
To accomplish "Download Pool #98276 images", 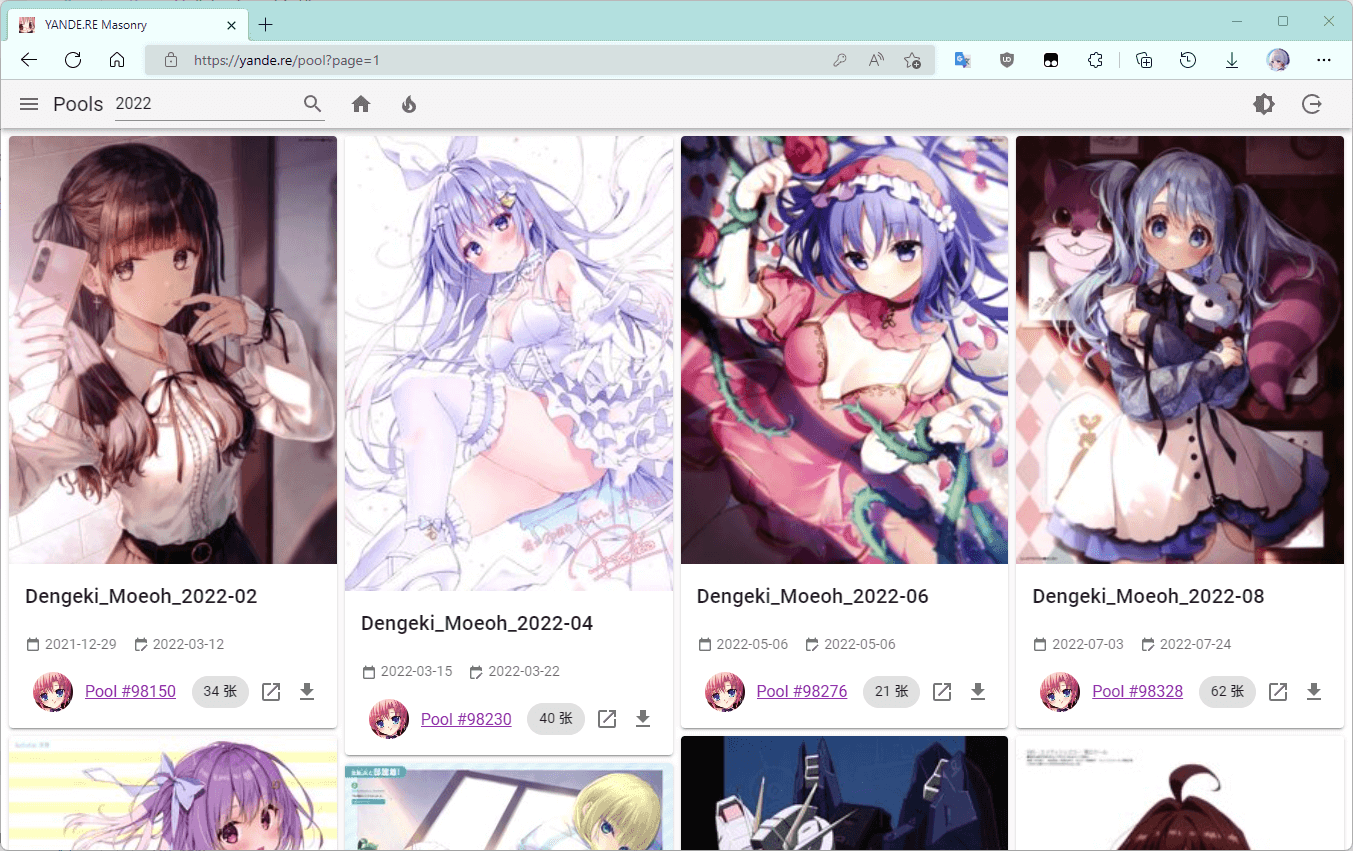I will 978,691.
